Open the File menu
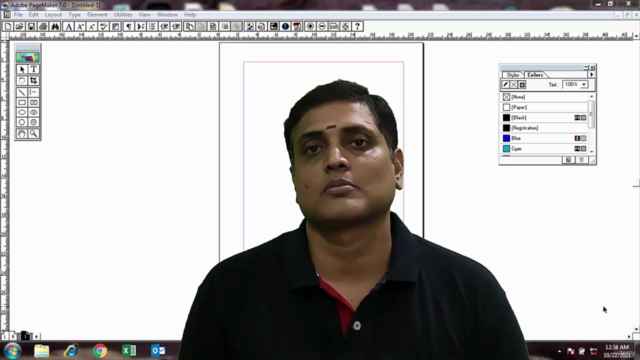 point(18,15)
